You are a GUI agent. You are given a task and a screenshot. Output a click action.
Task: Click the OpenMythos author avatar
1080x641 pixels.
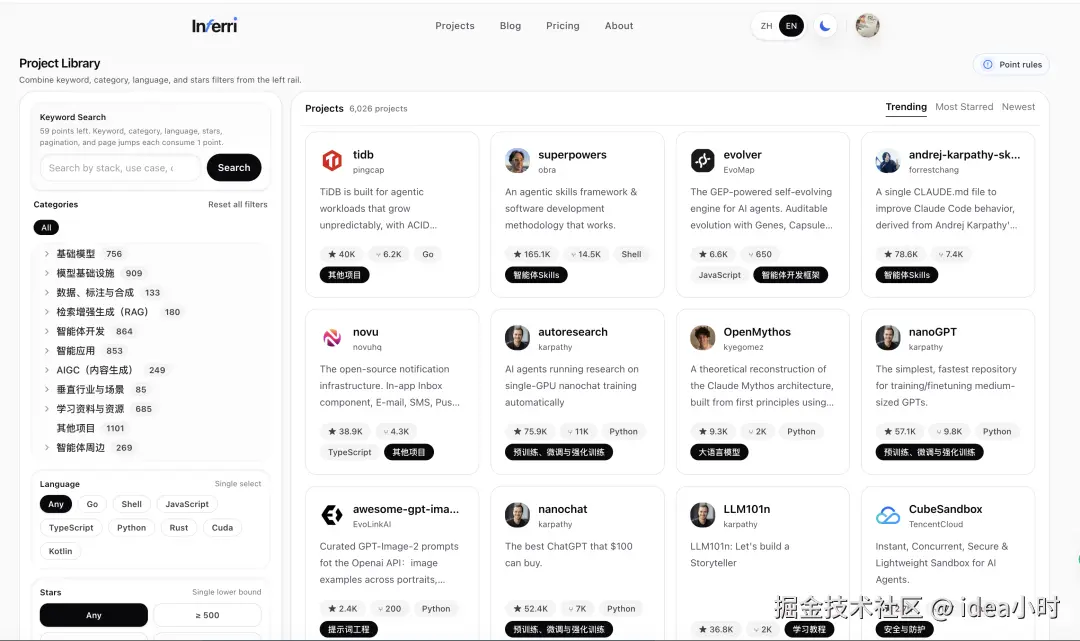point(703,337)
